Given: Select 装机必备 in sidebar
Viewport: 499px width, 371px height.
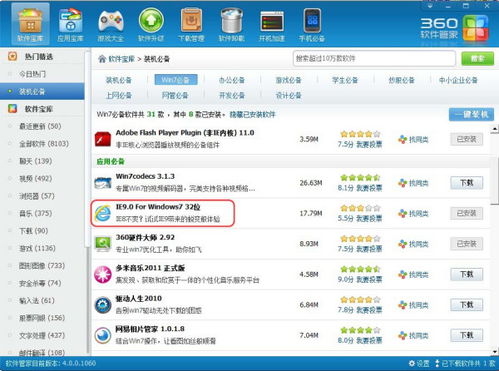Looking at the screenshot, I should (x=42, y=91).
